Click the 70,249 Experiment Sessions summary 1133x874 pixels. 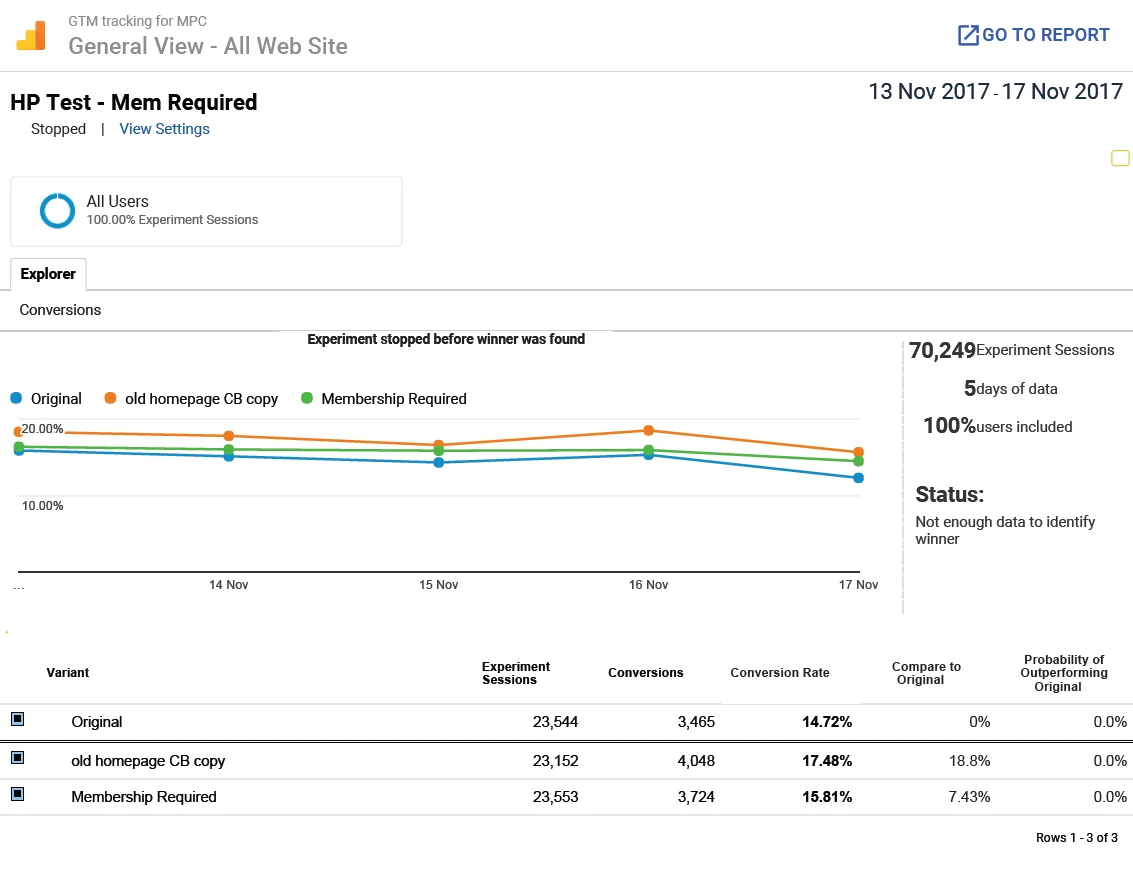pos(1012,350)
